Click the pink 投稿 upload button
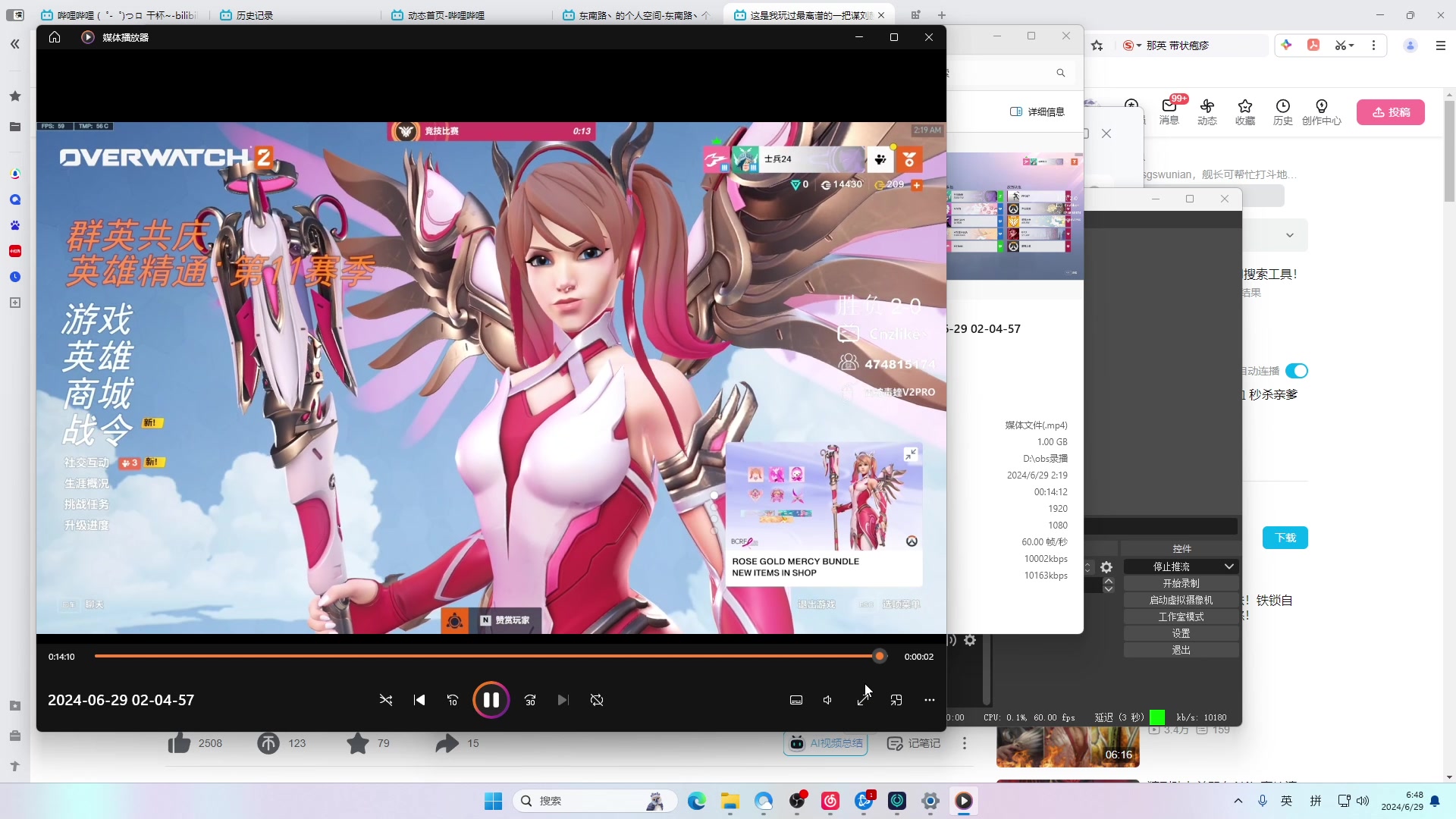Image resolution: width=1456 pixels, height=819 pixels. coord(1391,112)
